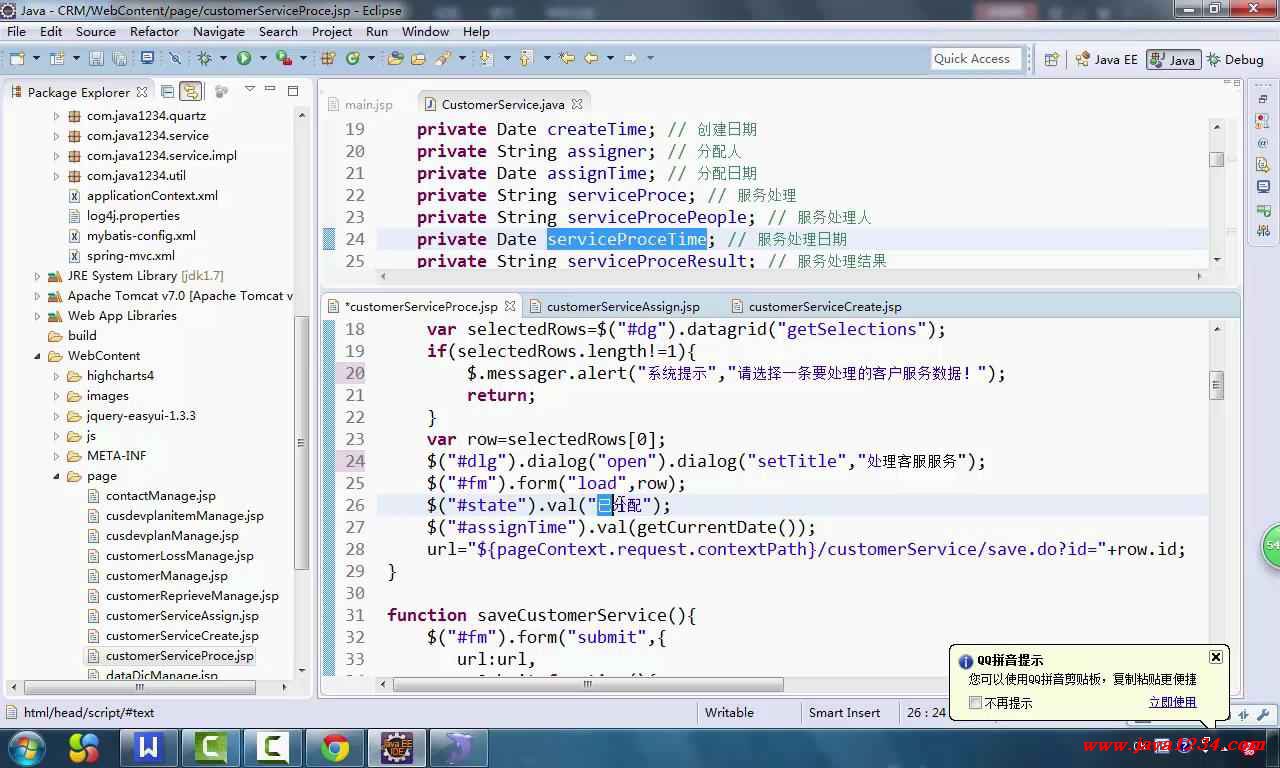Collapse the WebContent folder
Screen dimensions: 1280x768
[x=38, y=356]
